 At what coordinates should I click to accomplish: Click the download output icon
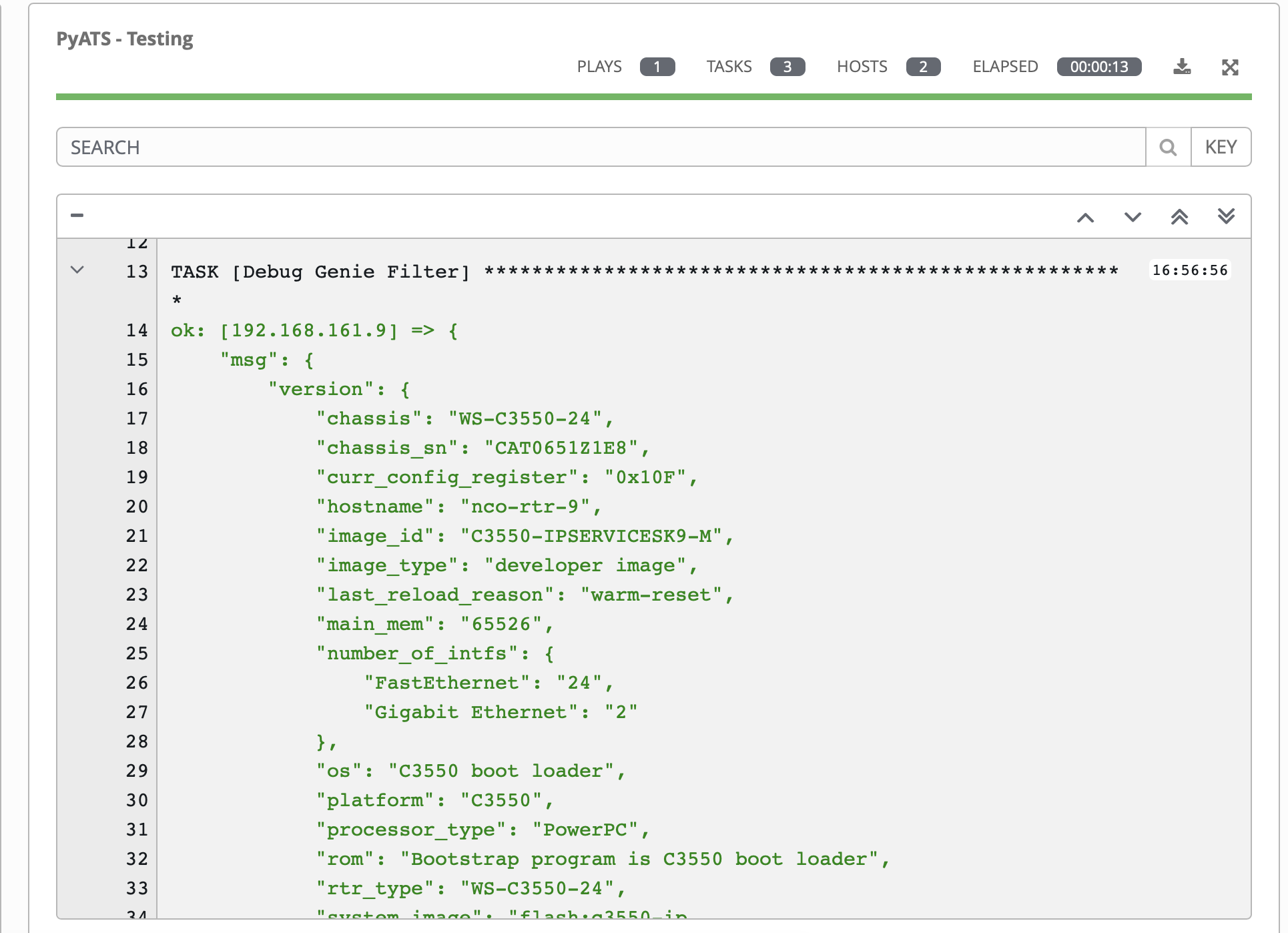pyautogui.click(x=1182, y=67)
